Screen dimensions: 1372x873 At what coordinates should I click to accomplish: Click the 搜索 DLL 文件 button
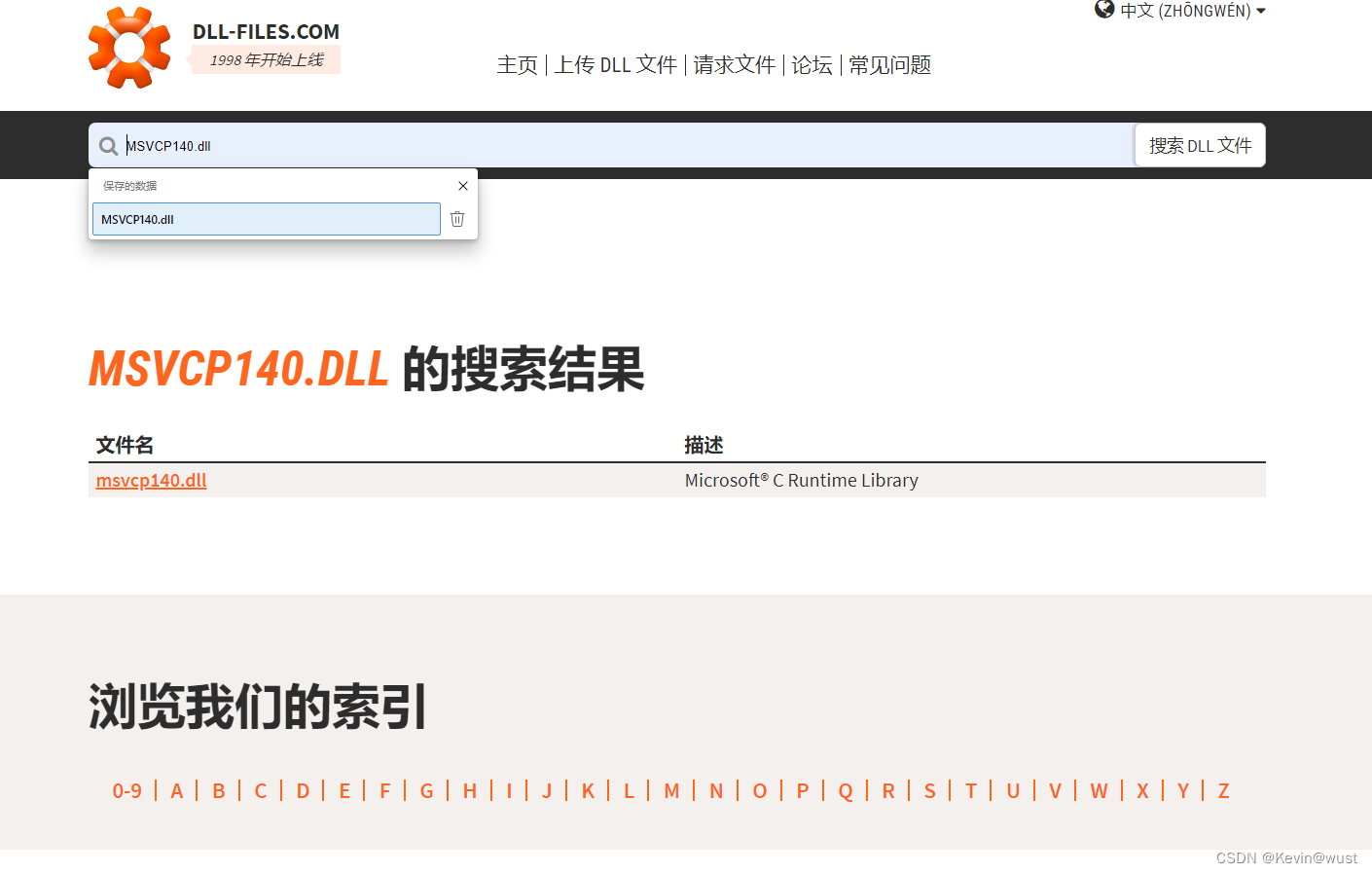pos(1200,144)
